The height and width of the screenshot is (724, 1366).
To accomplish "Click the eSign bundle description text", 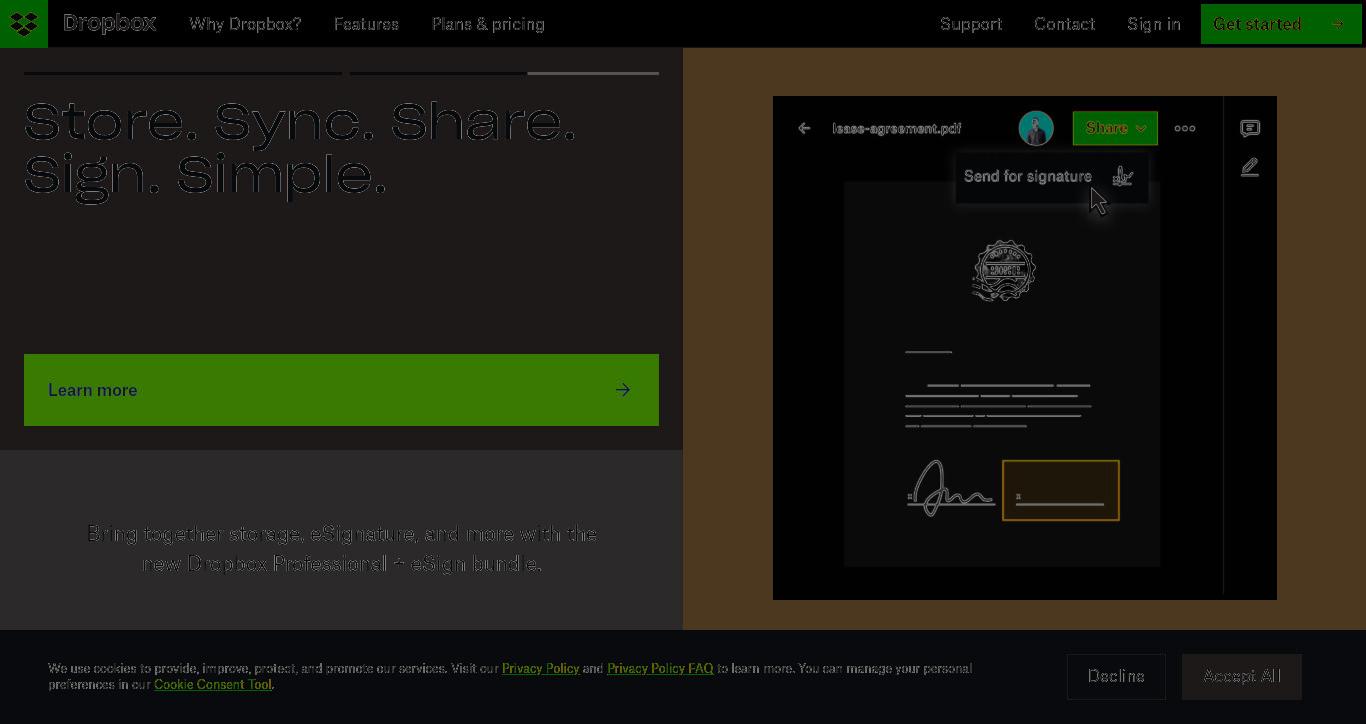I will [x=342, y=549].
